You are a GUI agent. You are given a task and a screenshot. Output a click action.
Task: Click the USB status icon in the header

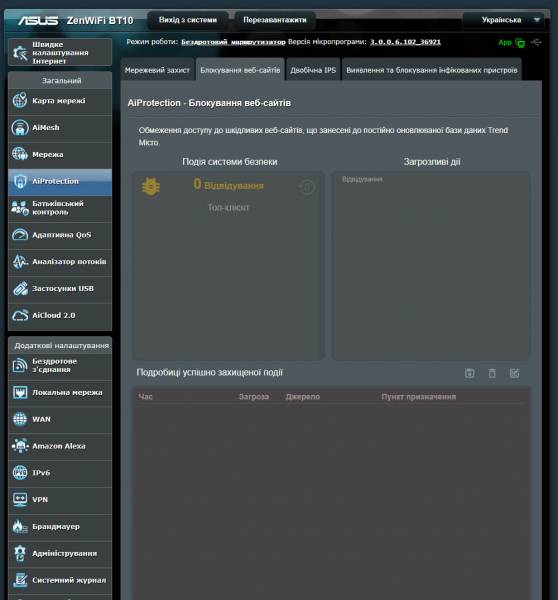(536, 42)
